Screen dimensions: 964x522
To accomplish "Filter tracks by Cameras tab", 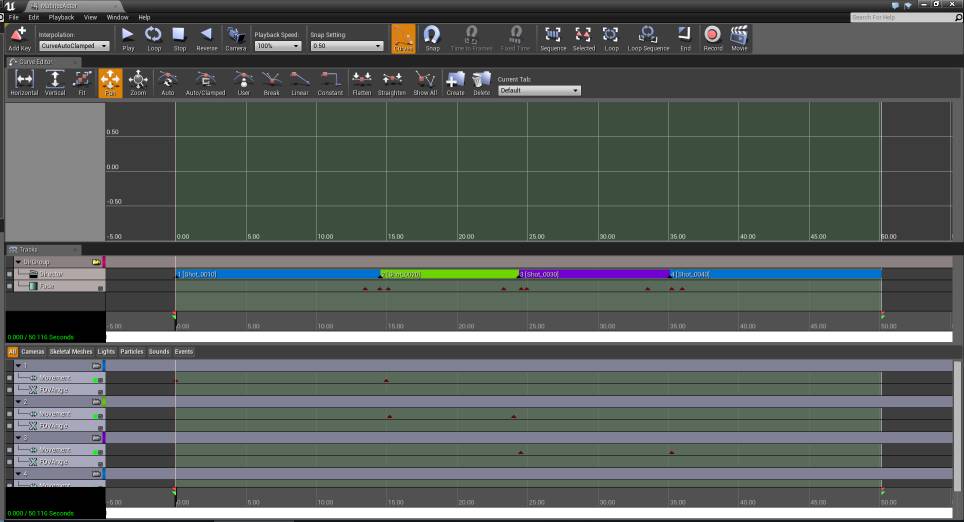I will 33,352.
